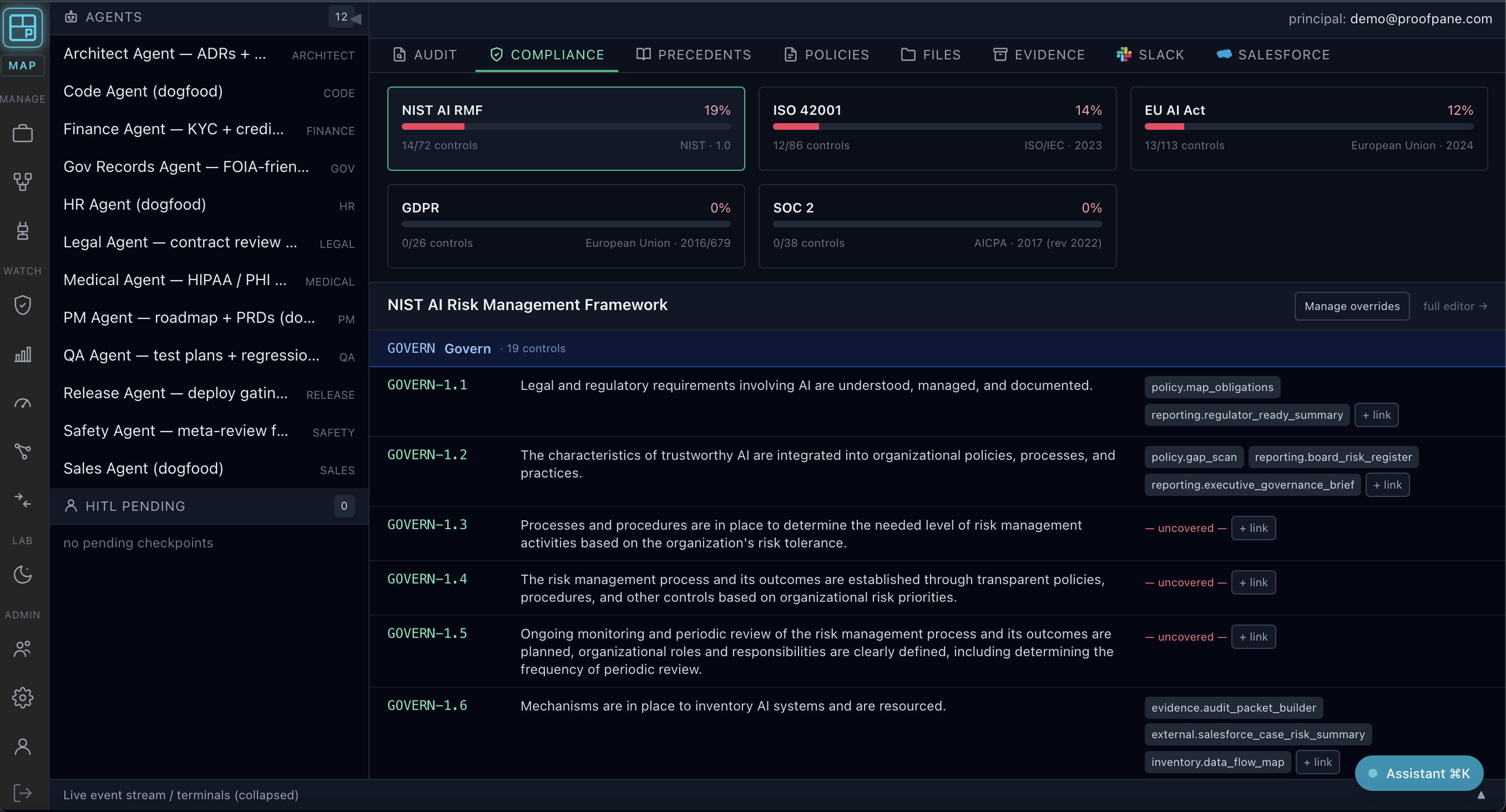The height and width of the screenshot is (812, 1506).
Task: Open the Safety Agent row
Action: [209, 431]
